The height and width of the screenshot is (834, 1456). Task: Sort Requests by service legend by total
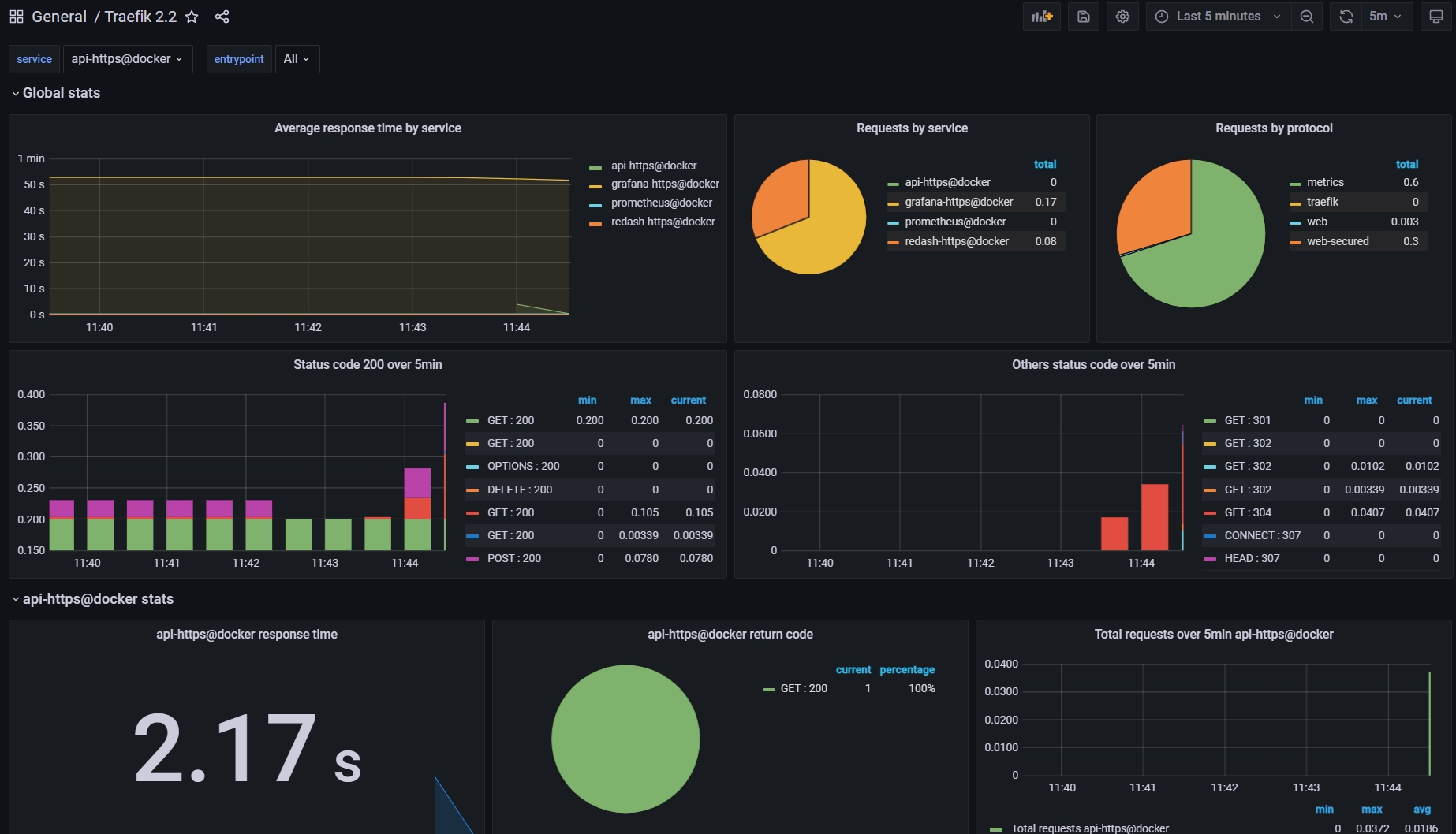coord(1044,164)
